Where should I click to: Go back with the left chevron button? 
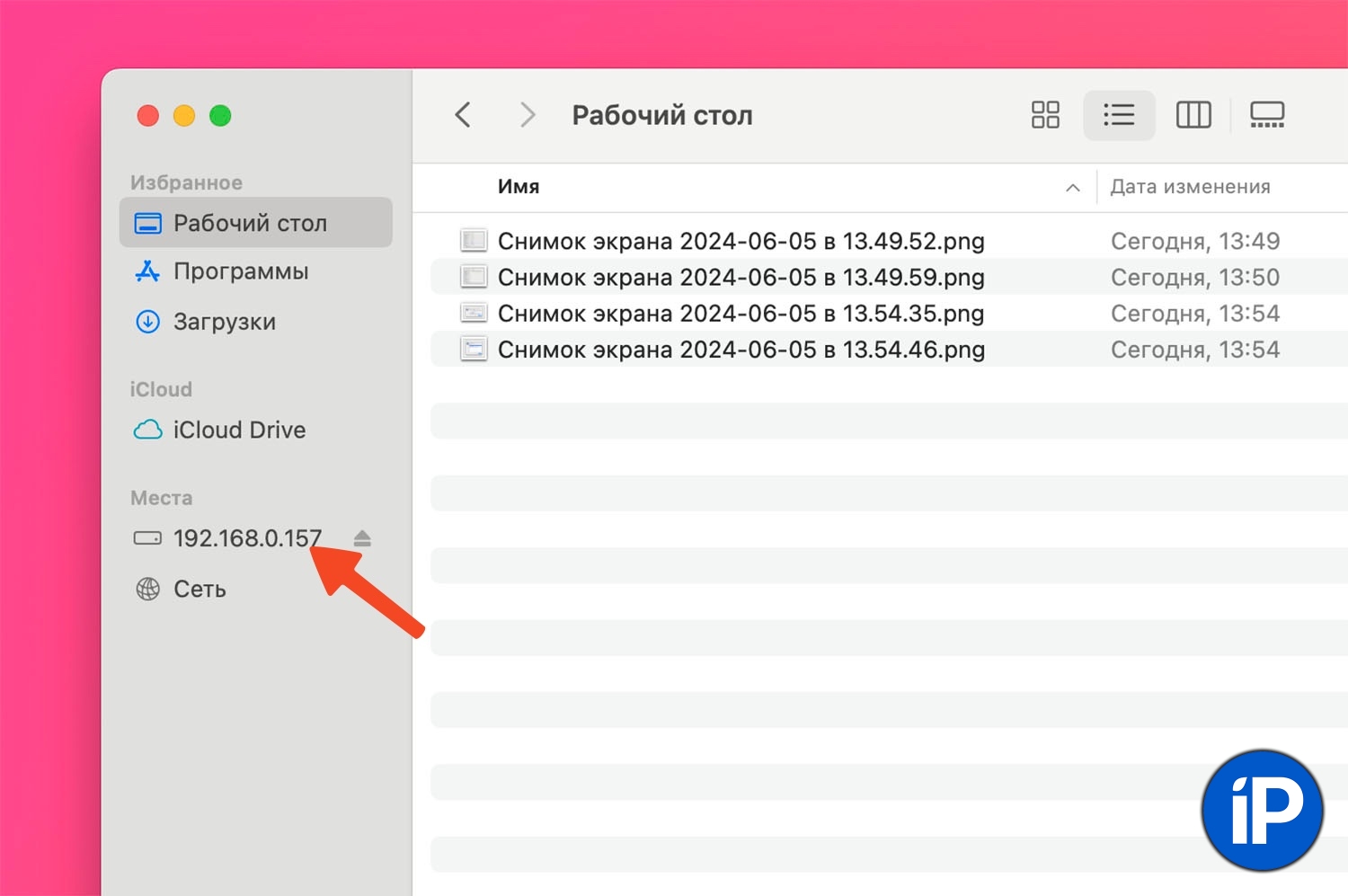click(463, 115)
